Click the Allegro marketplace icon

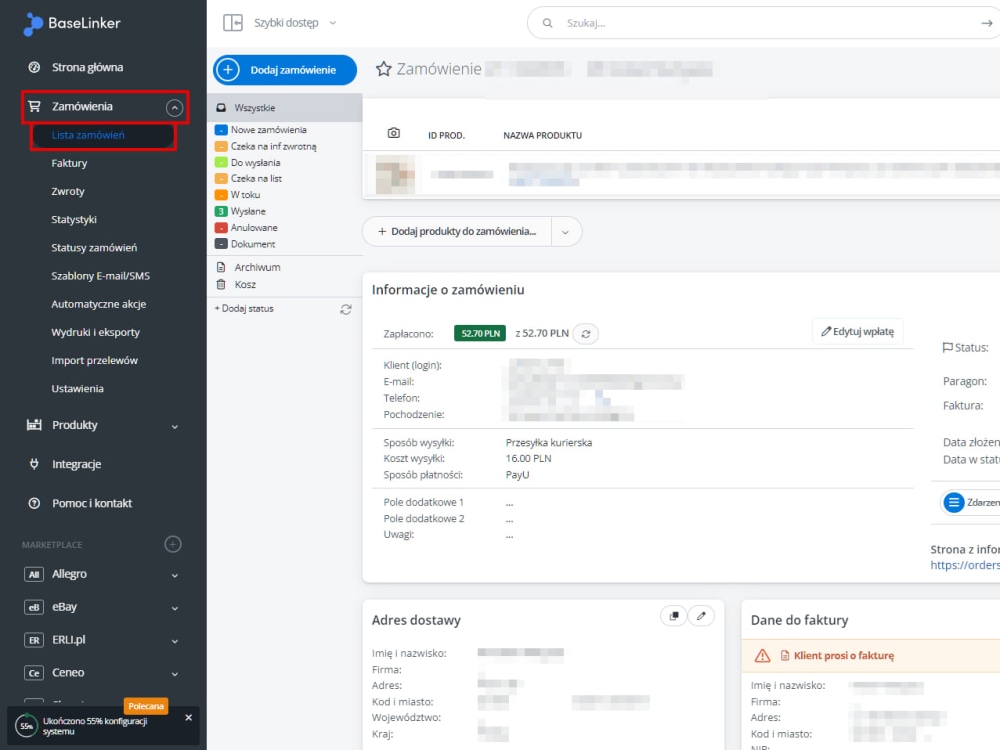[x=34, y=574]
